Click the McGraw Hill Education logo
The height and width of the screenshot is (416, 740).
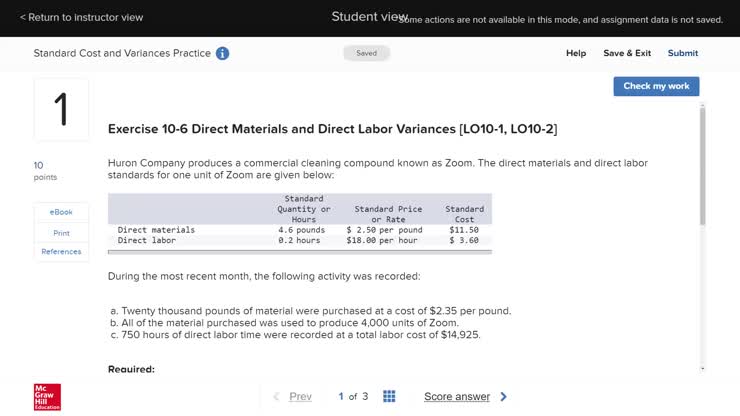click(x=47, y=396)
